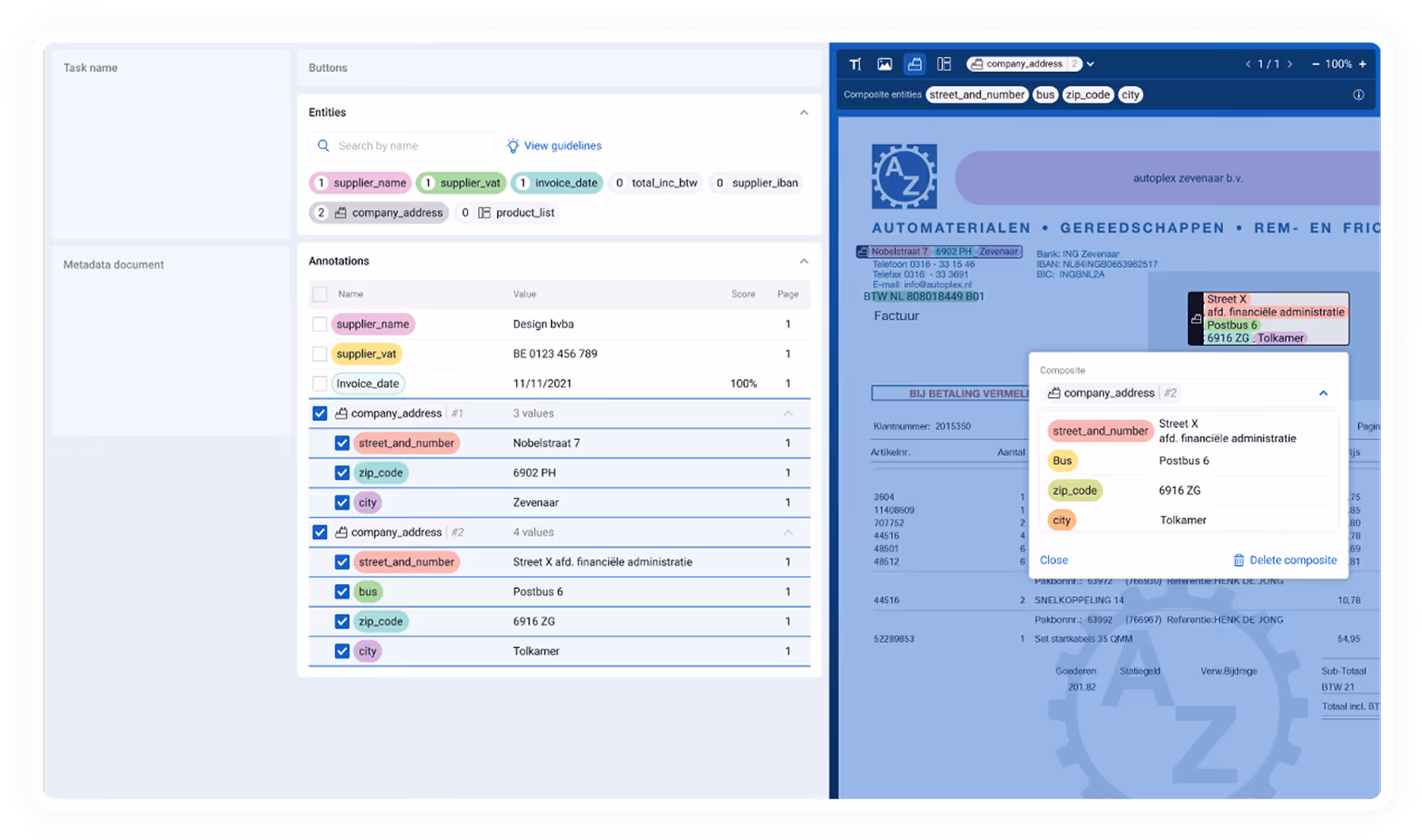Screen dimensions: 1422x840
Task: Select the city composite entity chip
Action: pyautogui.click(x=1130, y=94)
